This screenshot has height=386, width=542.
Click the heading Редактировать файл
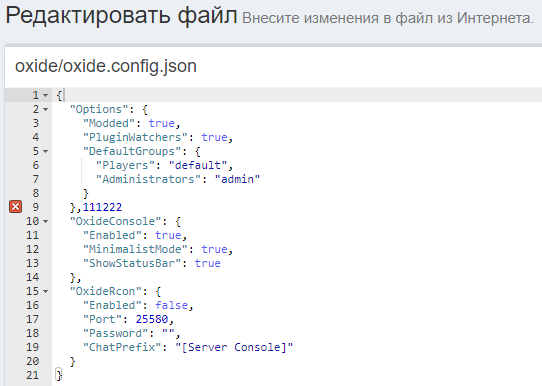point(121,15)
